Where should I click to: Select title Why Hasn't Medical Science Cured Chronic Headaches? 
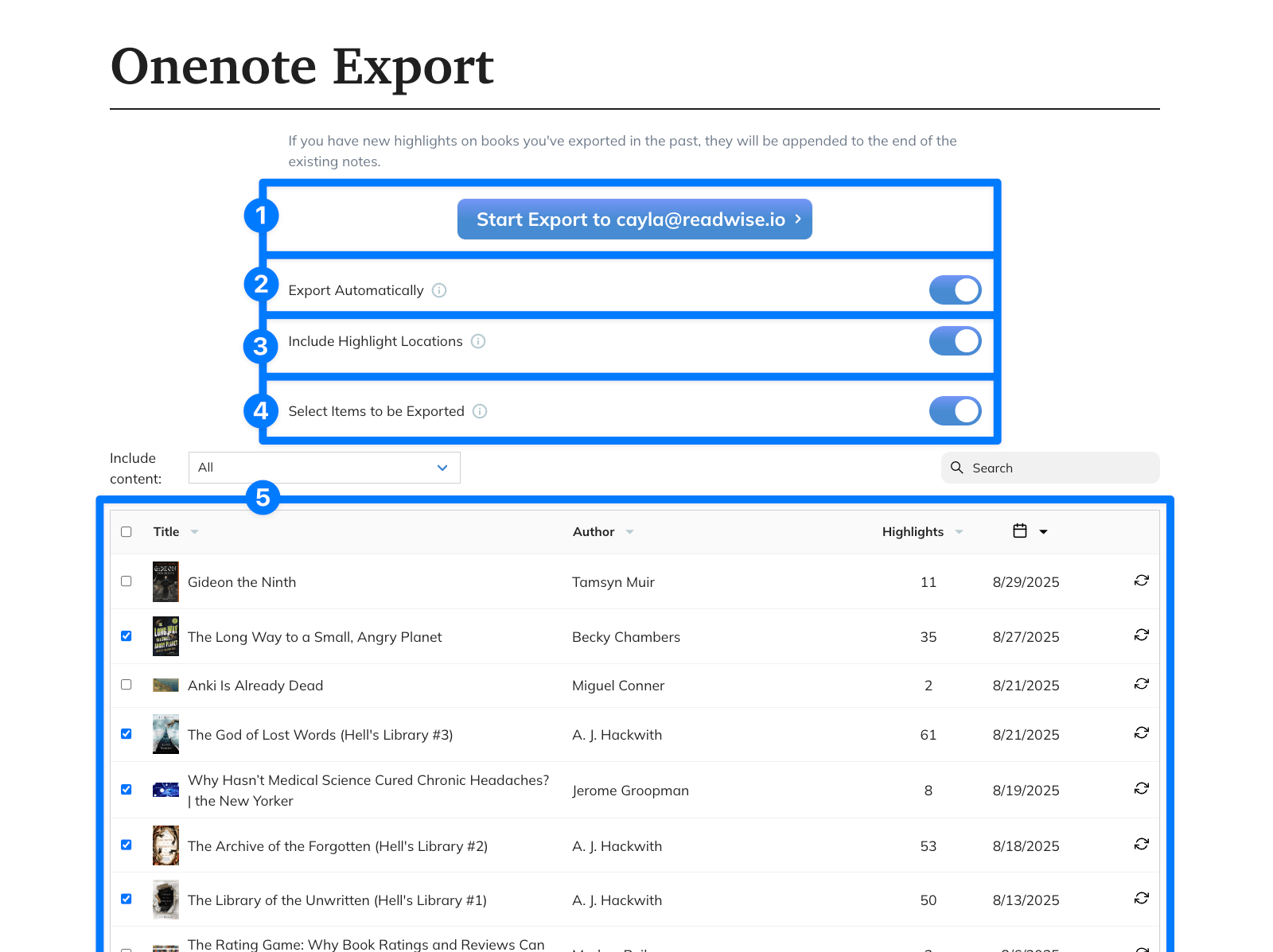click(x=368, y=791)
